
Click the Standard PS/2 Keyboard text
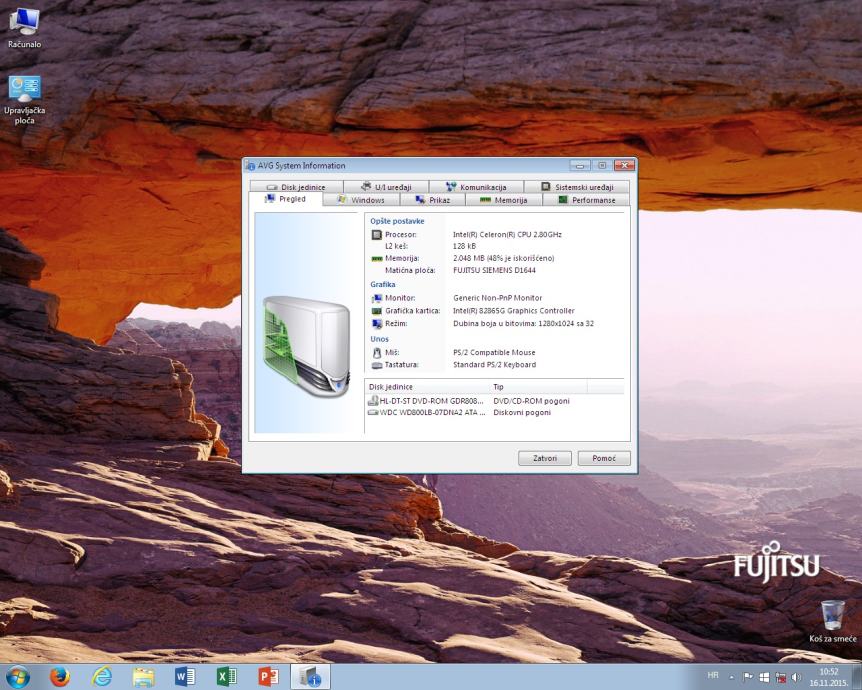point(494,365)
